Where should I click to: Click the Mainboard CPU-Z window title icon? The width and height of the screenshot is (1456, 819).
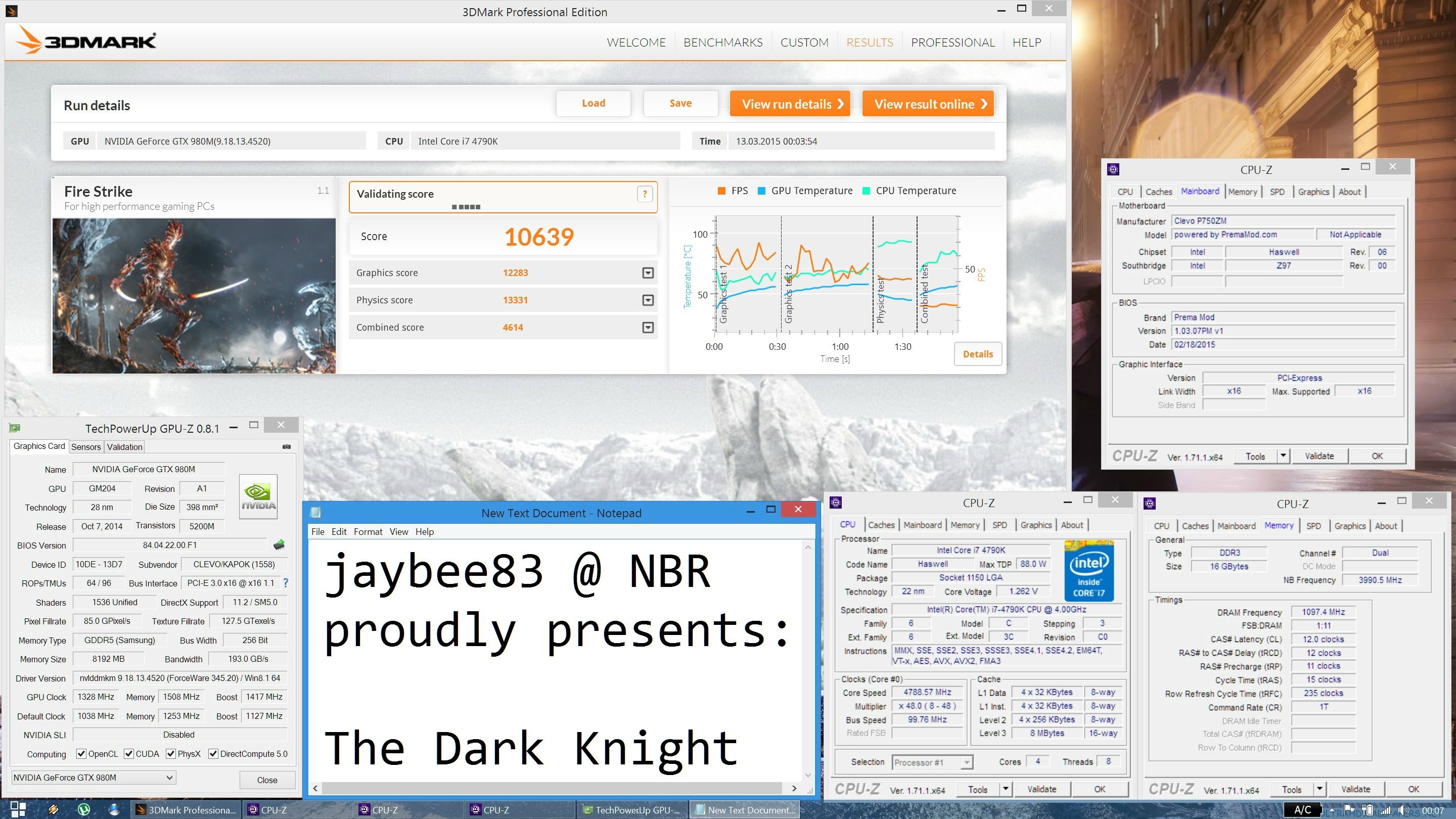(x=1113, y=169)
